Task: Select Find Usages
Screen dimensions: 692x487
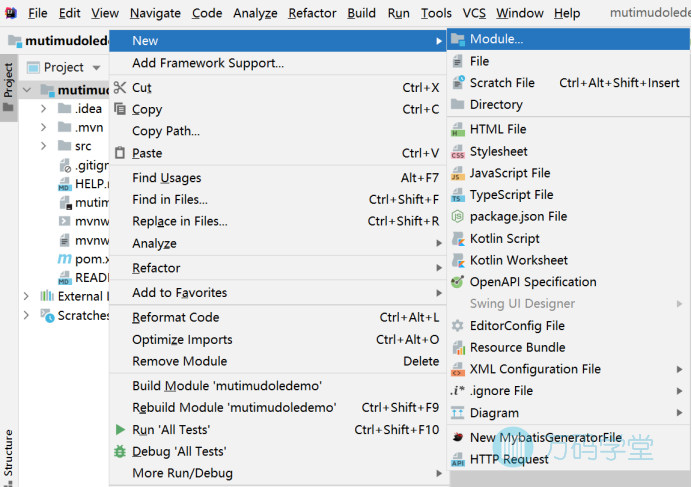Action: click(278, 177)
